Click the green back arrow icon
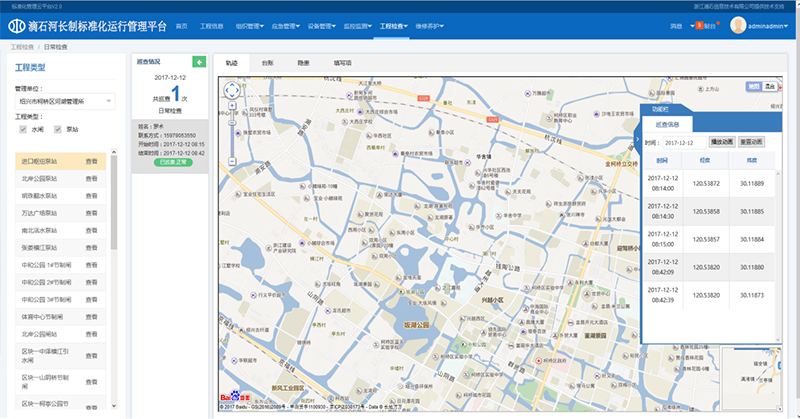This screenshot has height=419, width=800. (199, 62)
